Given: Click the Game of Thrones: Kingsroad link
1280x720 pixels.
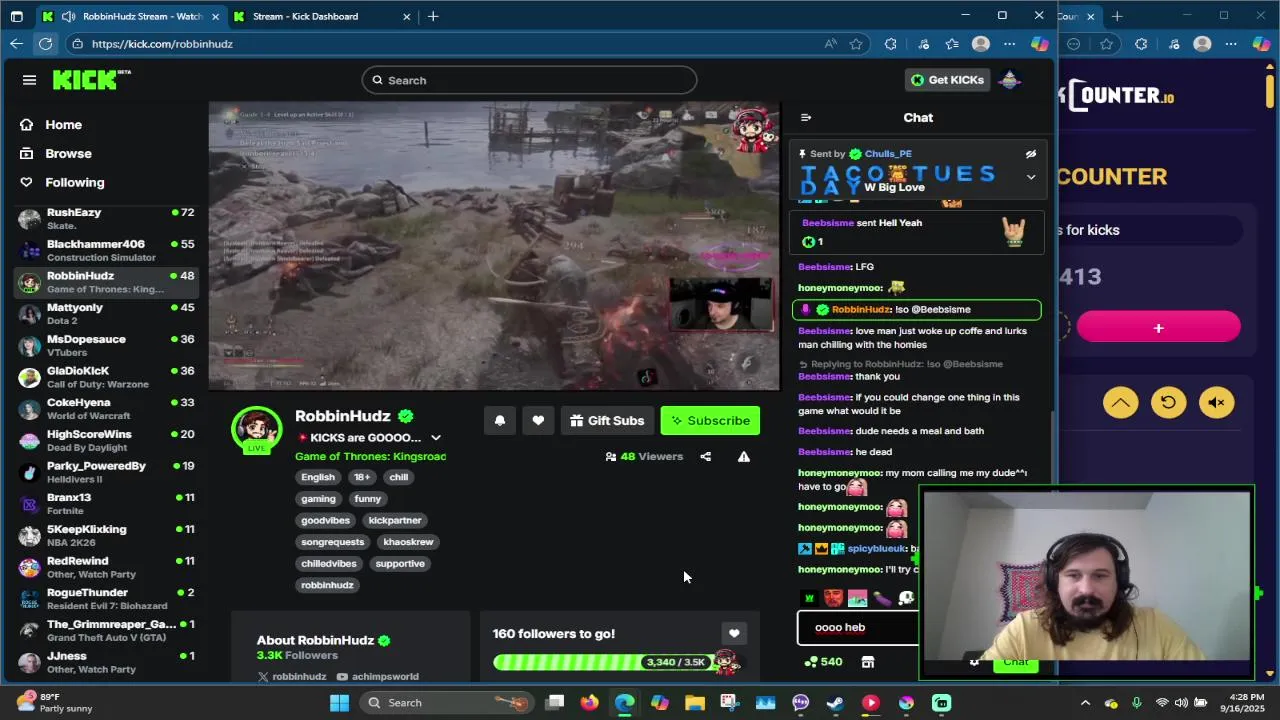Looking at the screenshot, I should coord(370,457).
